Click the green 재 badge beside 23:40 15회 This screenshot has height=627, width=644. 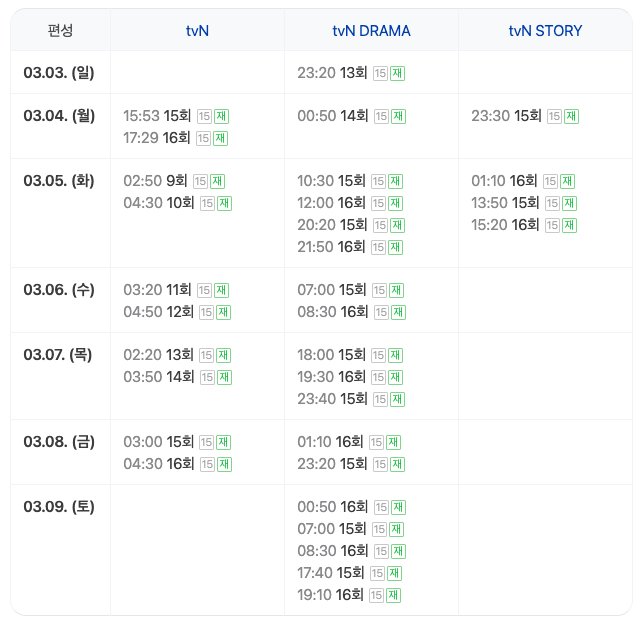click(398, 400)
